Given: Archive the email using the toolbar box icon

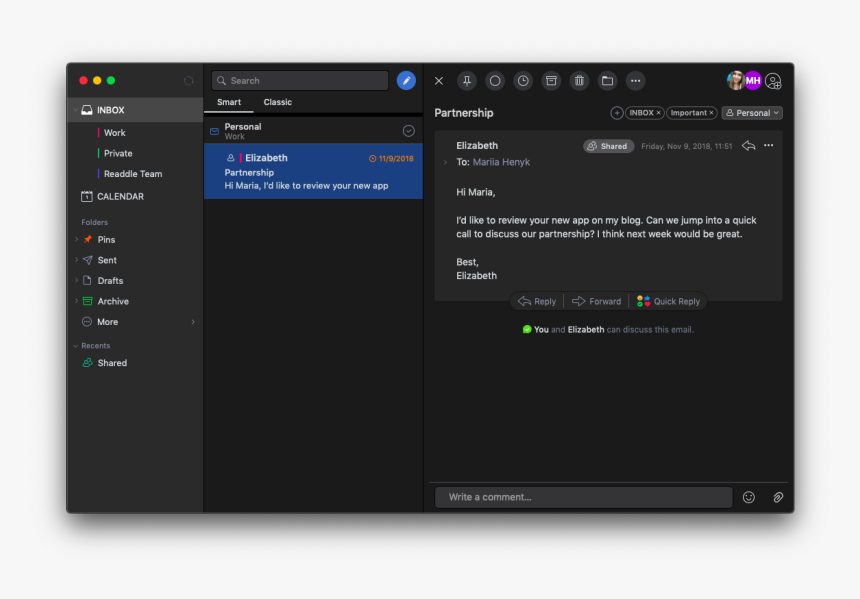Looking at the screenshot, I should [x=551, y=81].
